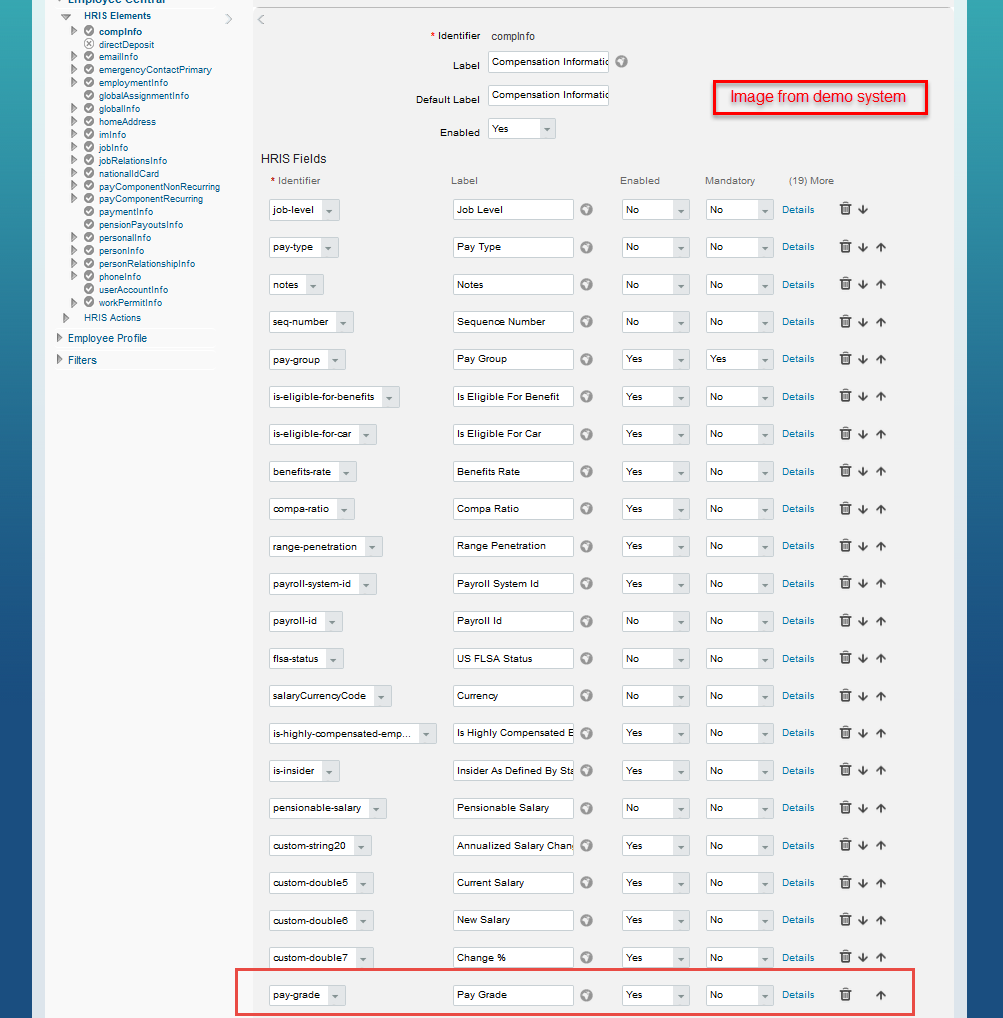Open Details link for the job-level row
The width and height of the screenshot is (1003, 1018).
(798, 210)
